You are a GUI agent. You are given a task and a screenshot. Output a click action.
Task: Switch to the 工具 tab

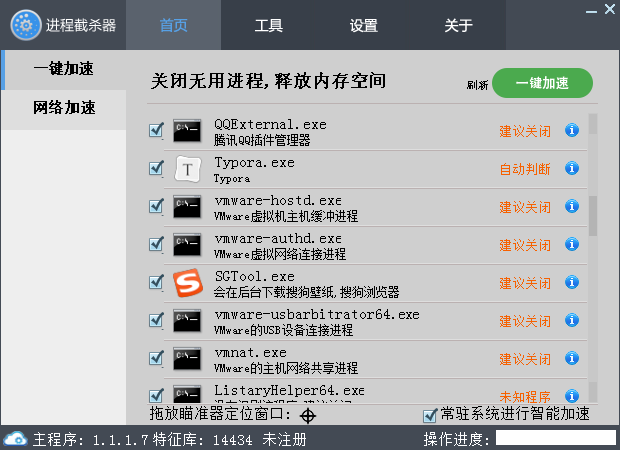pyautogui.click(x=269, y=25)
